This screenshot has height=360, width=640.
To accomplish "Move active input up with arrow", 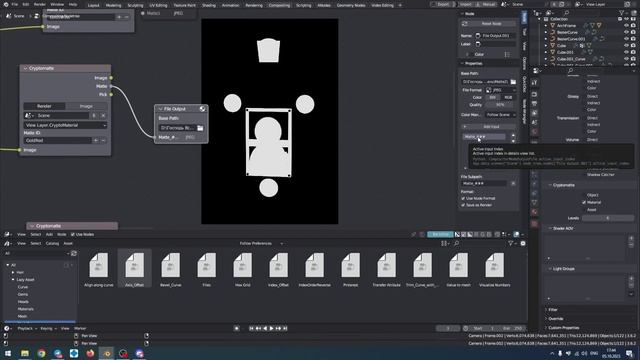I will tap(513, 135).
